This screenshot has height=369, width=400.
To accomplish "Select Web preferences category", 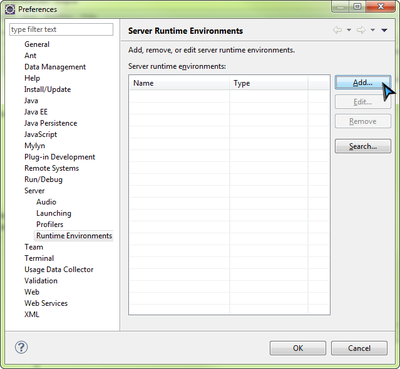I will click(32, 292).
